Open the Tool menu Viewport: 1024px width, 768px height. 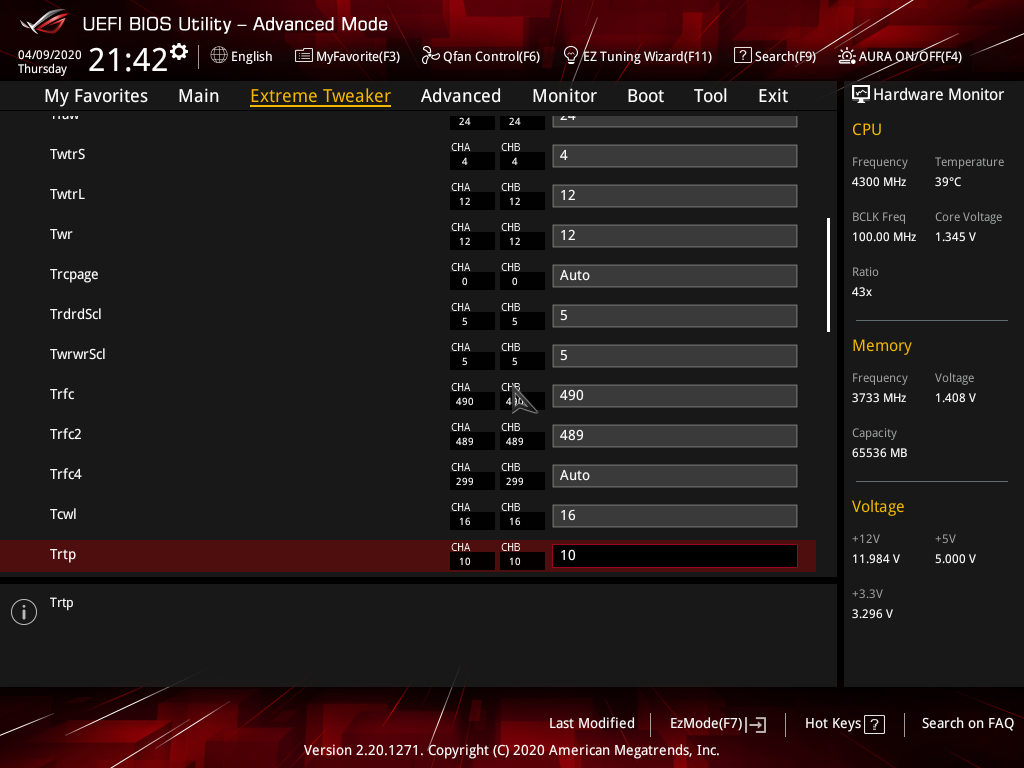point(710,95)
